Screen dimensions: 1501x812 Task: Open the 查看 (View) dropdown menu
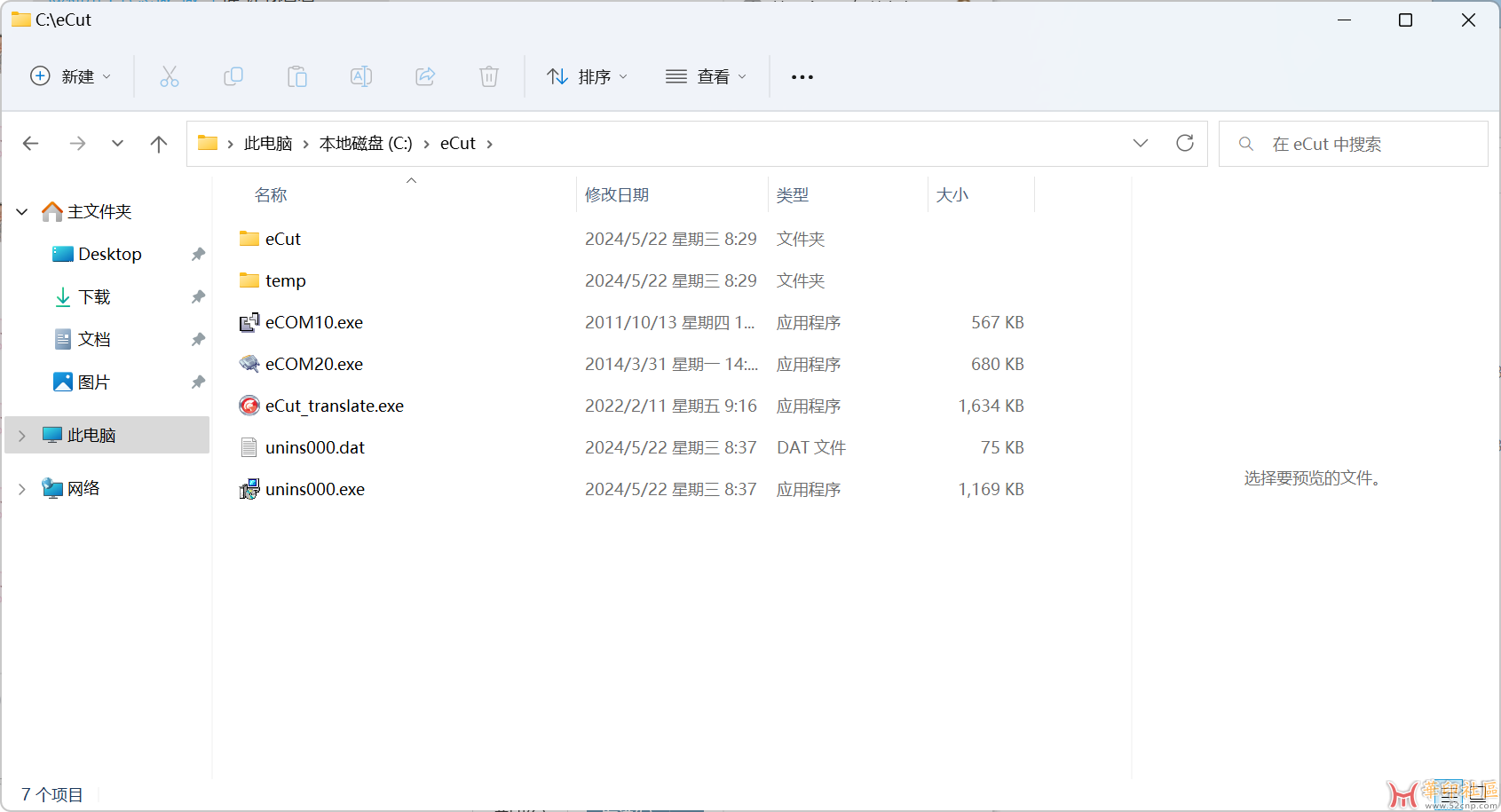point(706,77)
